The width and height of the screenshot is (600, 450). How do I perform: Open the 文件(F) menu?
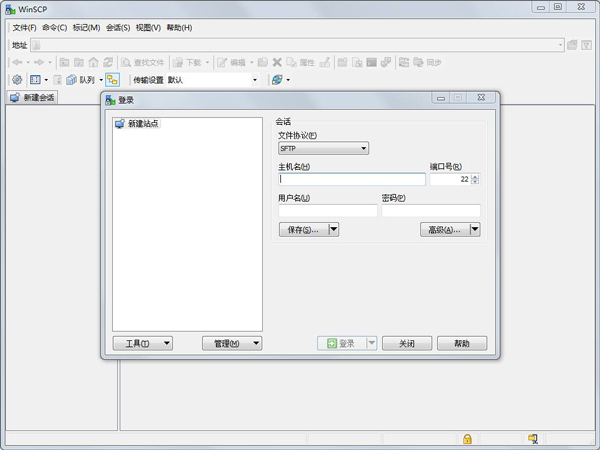coord(24,28)
